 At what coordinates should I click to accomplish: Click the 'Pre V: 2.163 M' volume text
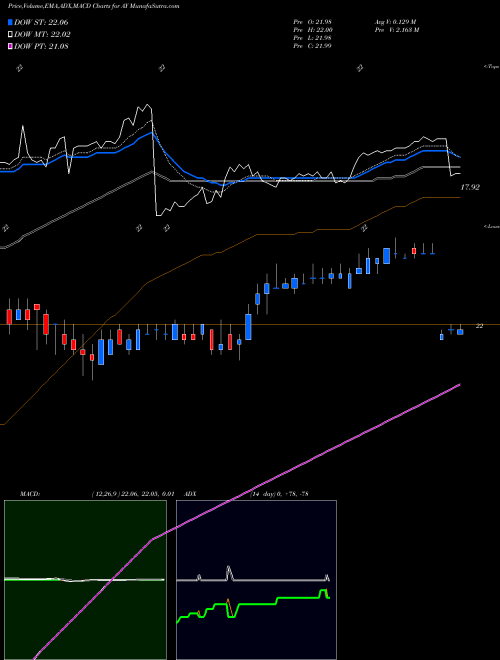tap(396, 30)
